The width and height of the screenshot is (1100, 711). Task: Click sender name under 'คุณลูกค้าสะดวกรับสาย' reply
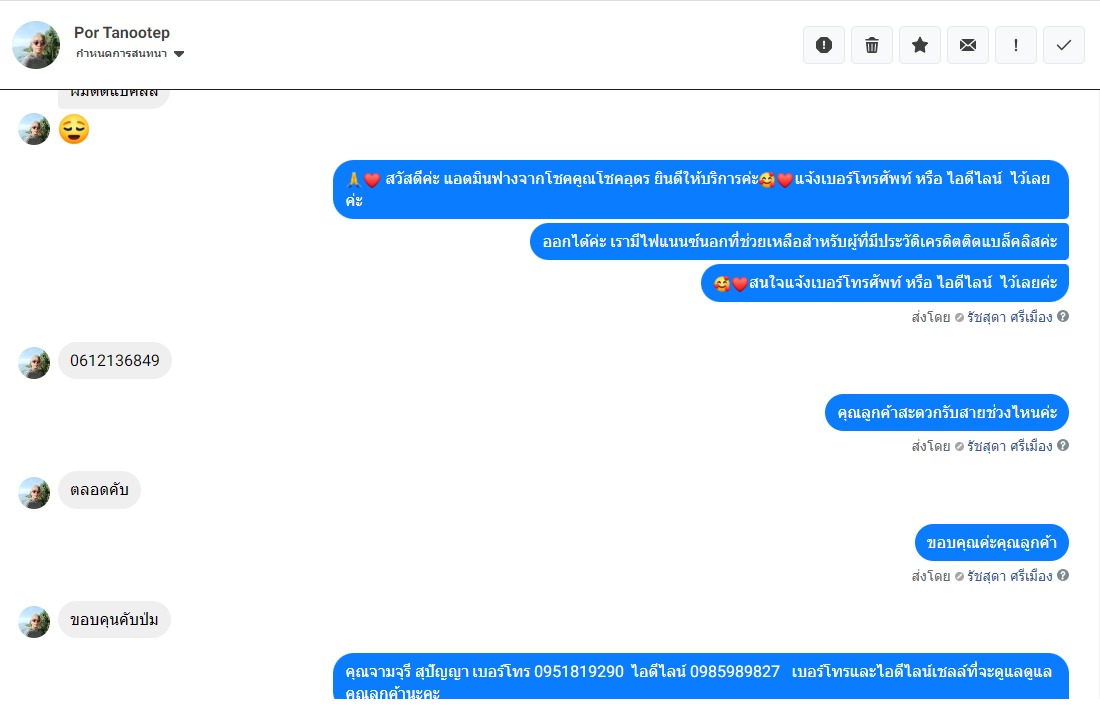click(1010, 446)
